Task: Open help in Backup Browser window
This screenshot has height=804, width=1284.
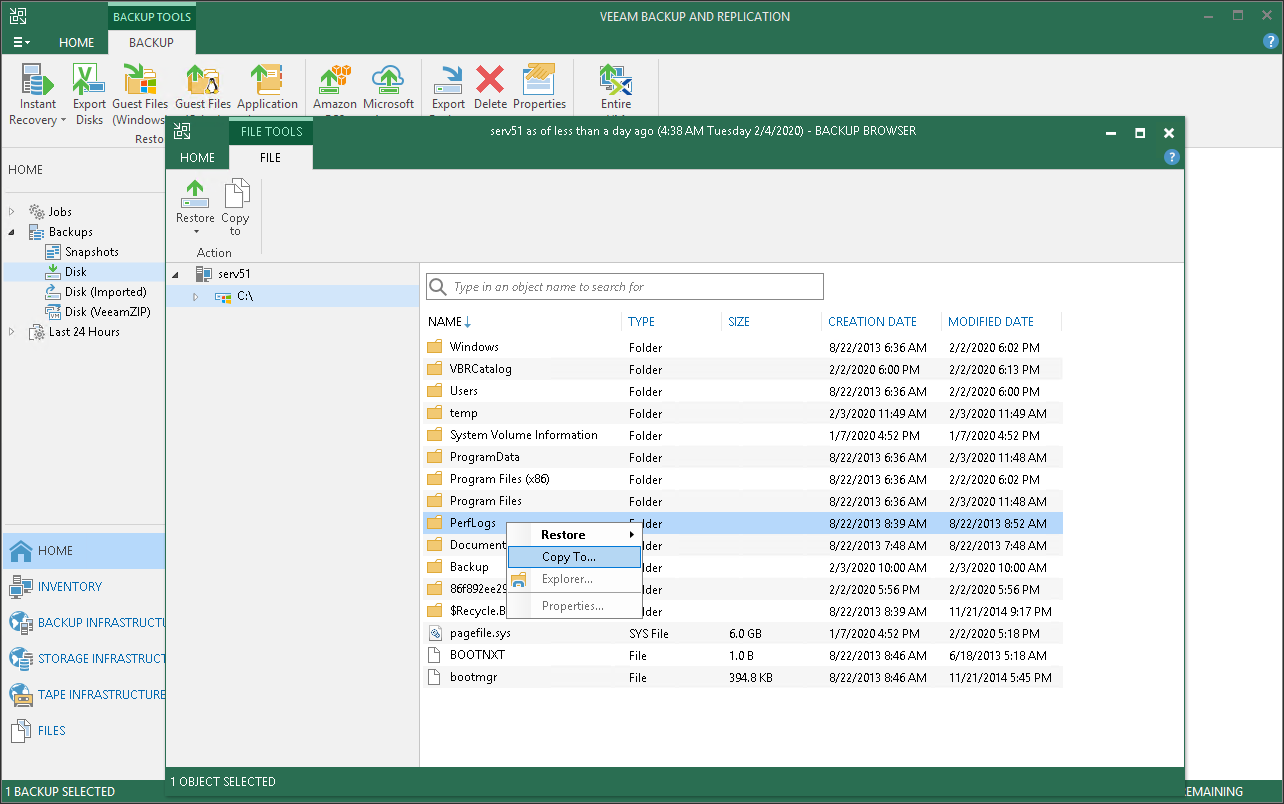Action: point(1172,157)
